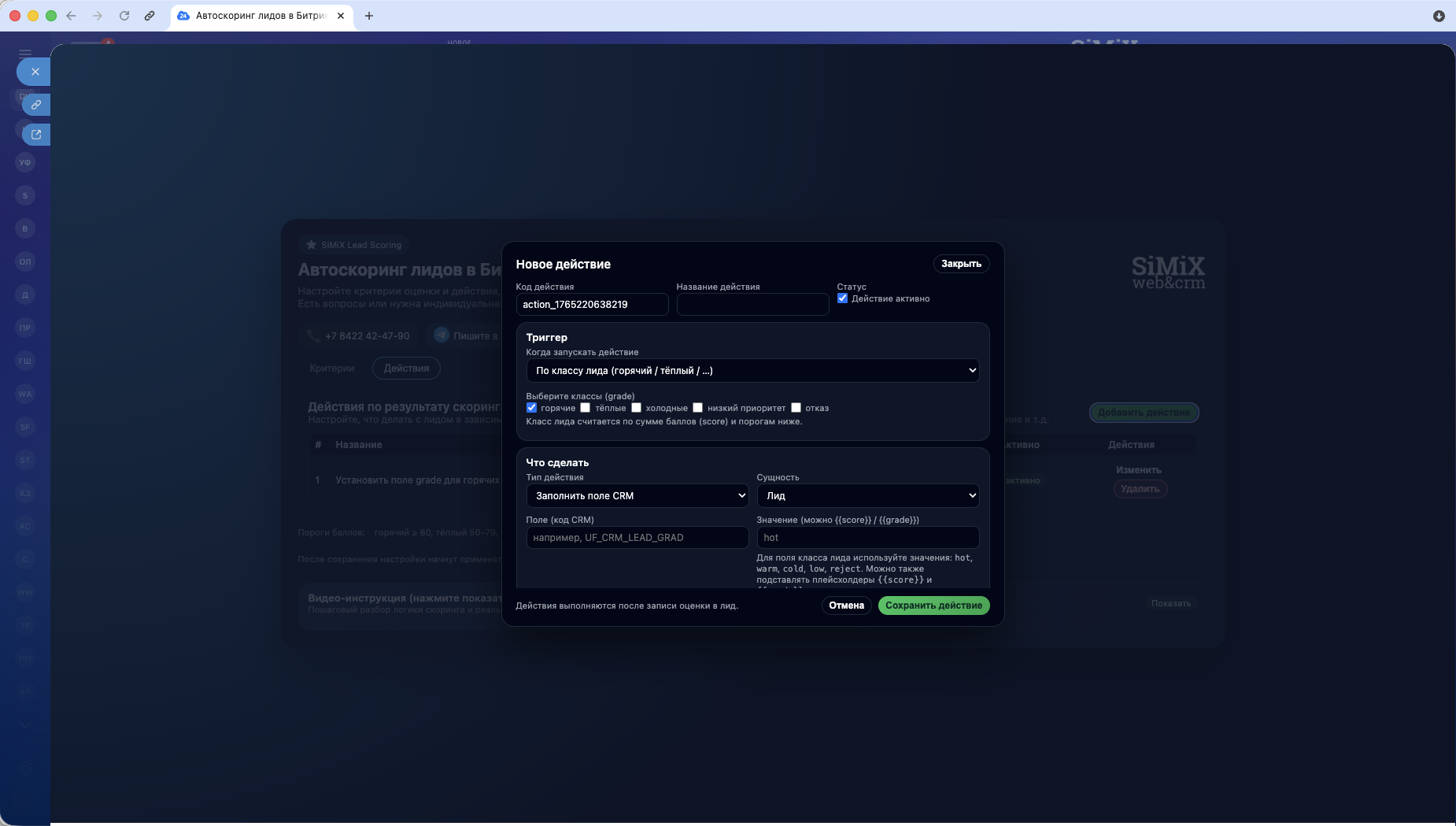Click the Значение input field

868,538
